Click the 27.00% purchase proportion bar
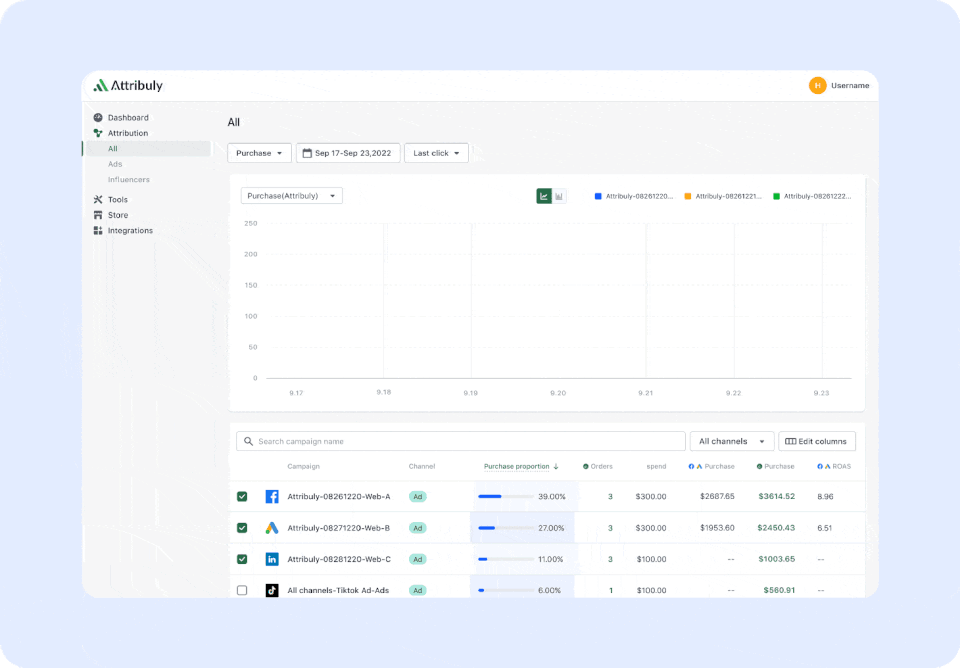960x668 pixels. tap(506, 528)
